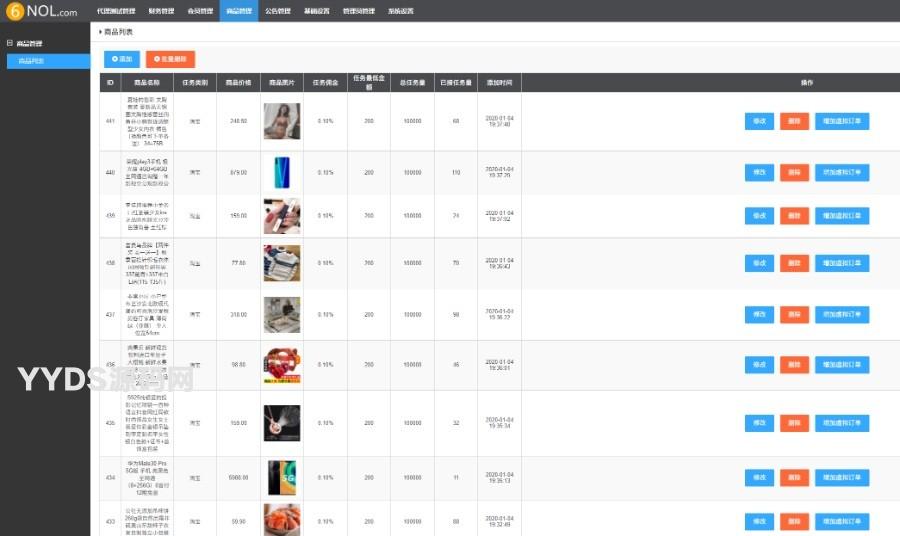Click the 添加时间 column header
900x536 pixels.
(x=499, y=82)
